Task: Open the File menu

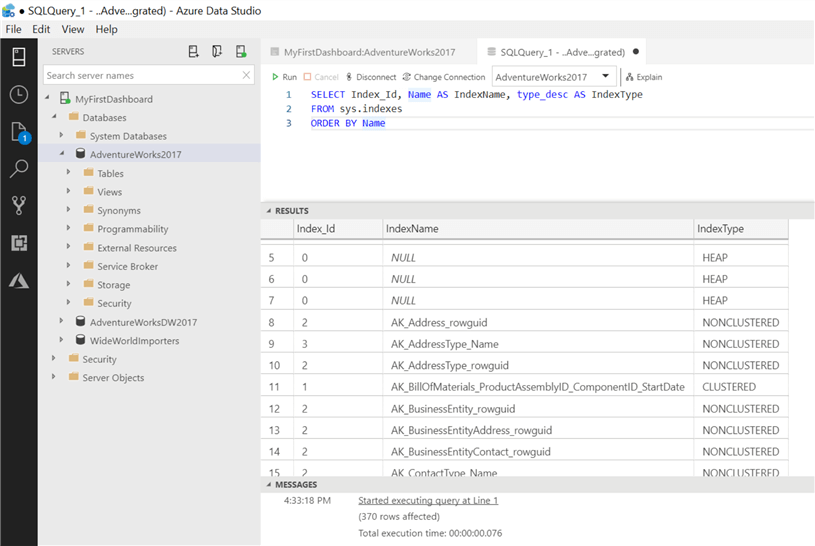Action: (x=14, y=29)
